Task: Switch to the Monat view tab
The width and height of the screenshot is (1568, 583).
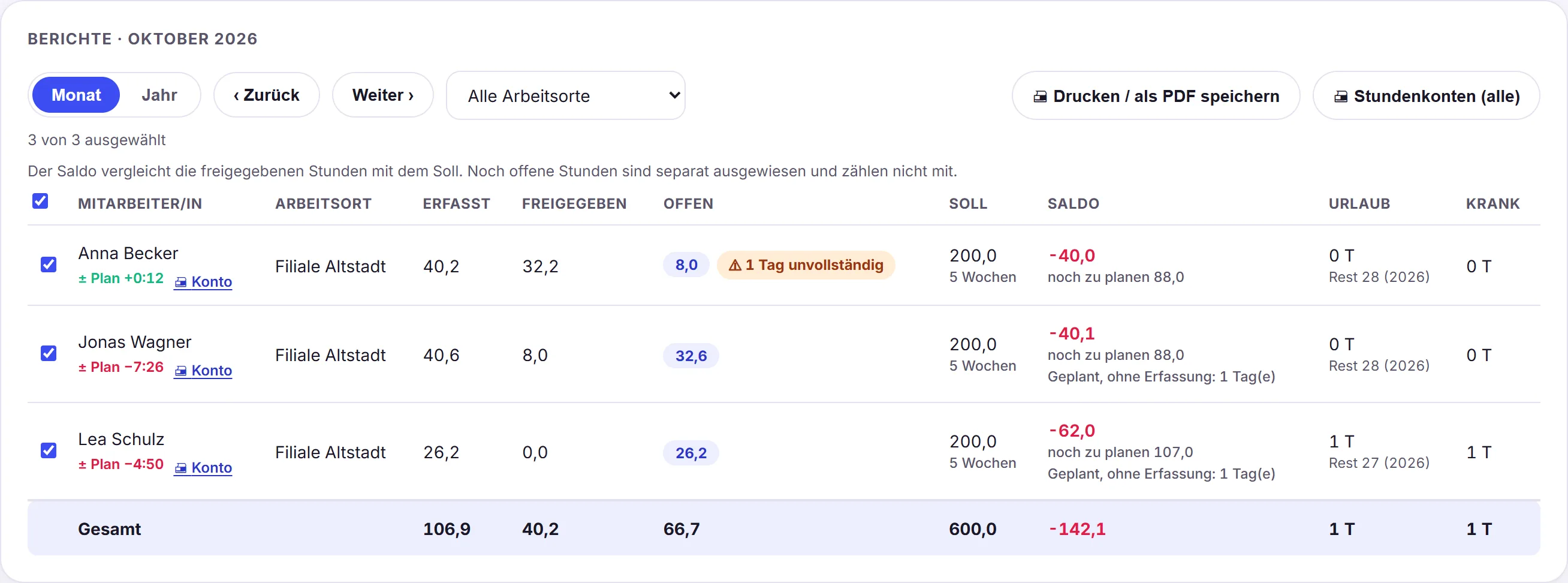Action: pos(76,95)
